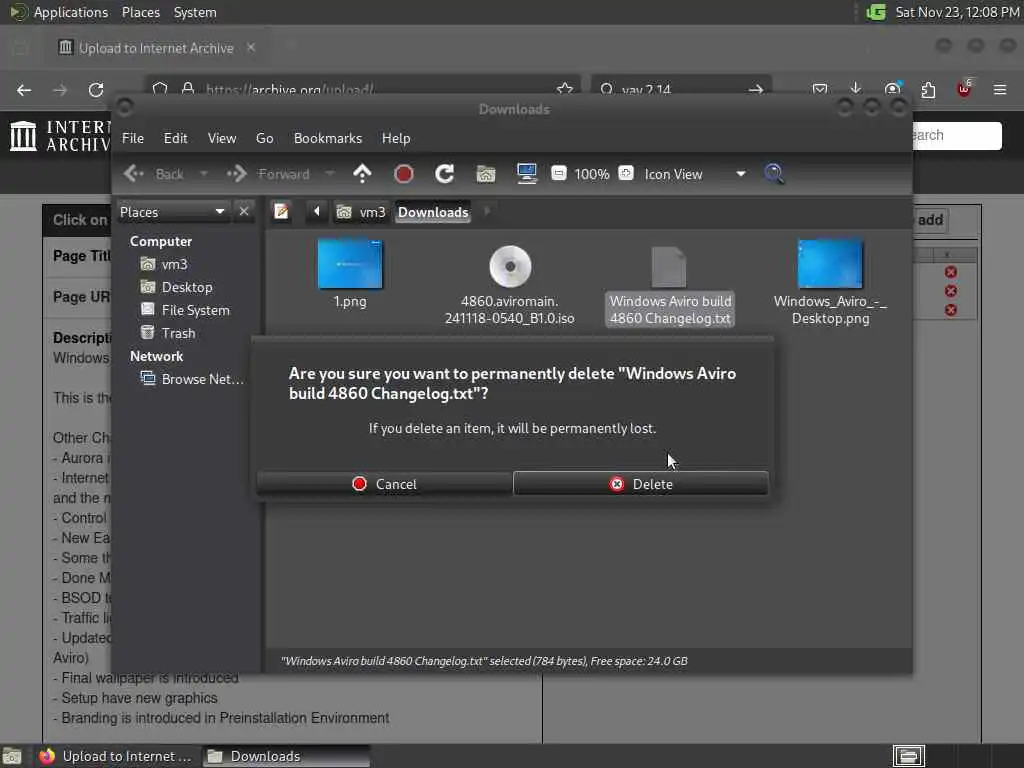Open the File menu in Downloads window

(x=133, y=138)
